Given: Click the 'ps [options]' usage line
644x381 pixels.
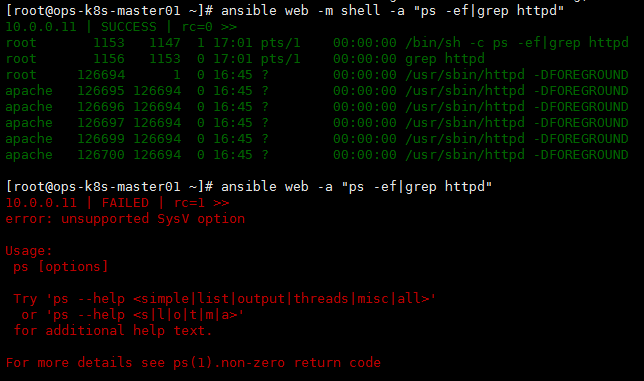Looking at the screenshot, I should coord(61,267).
